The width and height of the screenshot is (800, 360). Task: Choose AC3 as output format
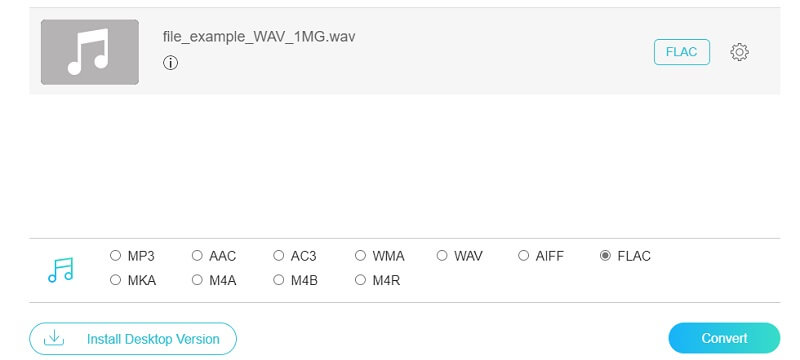click(x=279, y=255)
